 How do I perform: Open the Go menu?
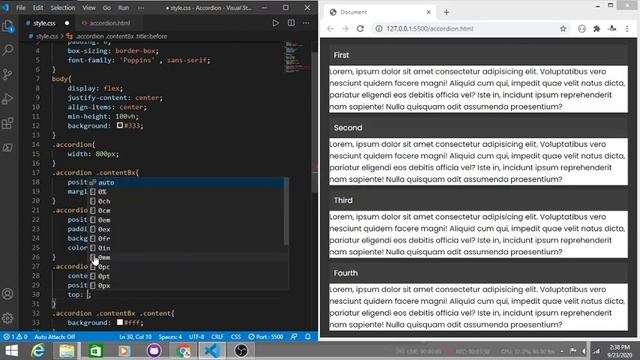pos(107,8)
